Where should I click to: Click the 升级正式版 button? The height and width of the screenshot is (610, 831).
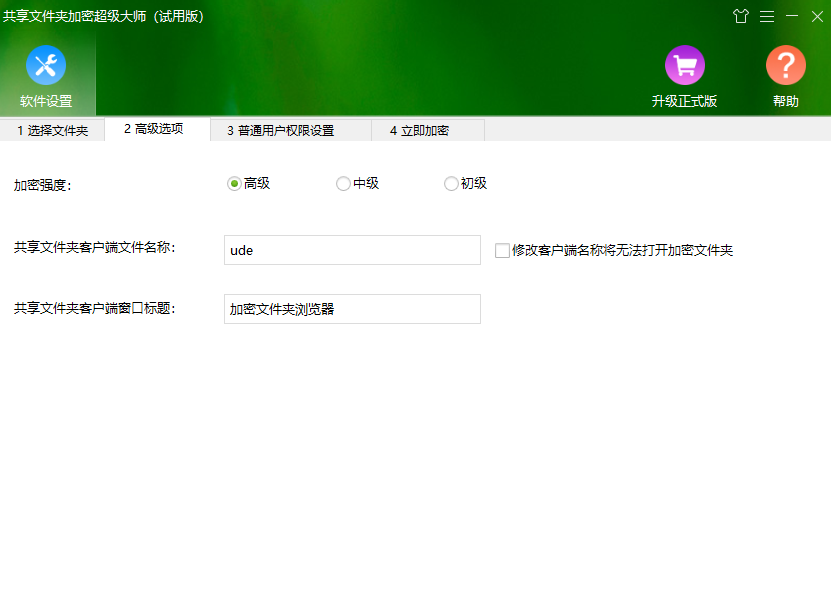685,101
